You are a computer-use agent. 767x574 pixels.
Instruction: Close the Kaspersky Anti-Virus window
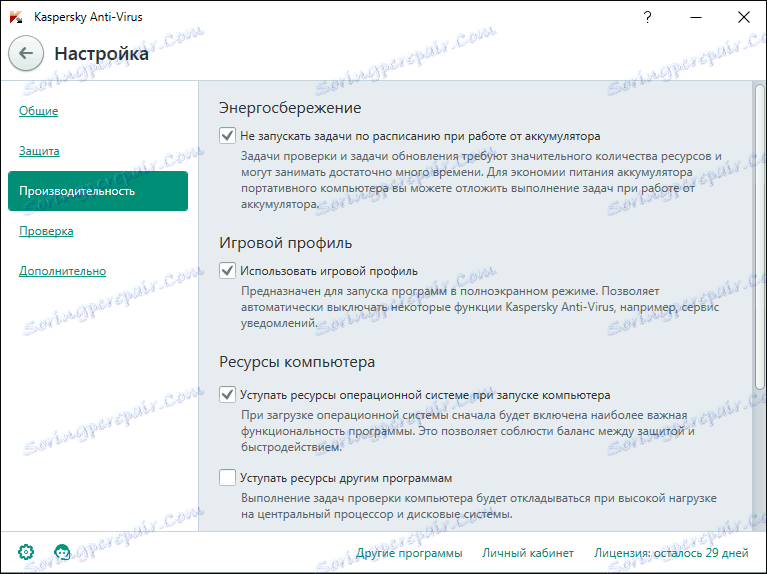point(744,17)
